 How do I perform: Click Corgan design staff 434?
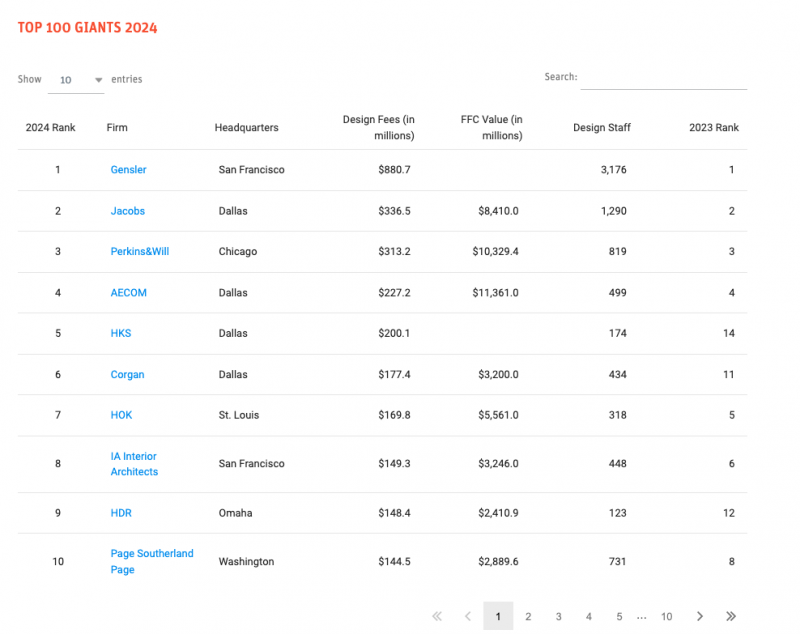coord(617,374)
